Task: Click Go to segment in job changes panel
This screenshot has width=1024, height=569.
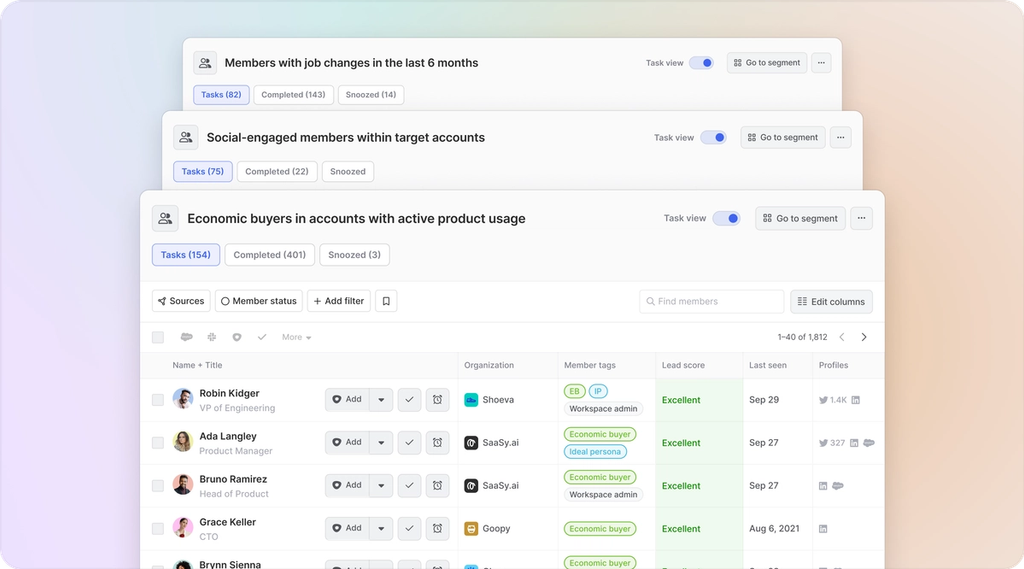Action: 767,63
